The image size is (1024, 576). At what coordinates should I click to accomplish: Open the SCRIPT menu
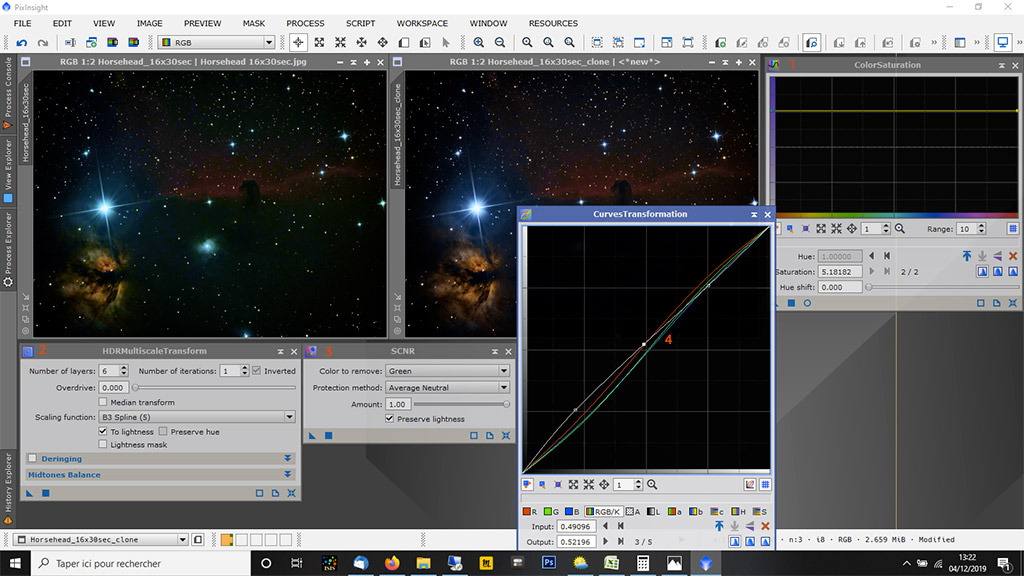tap(360, 23)
